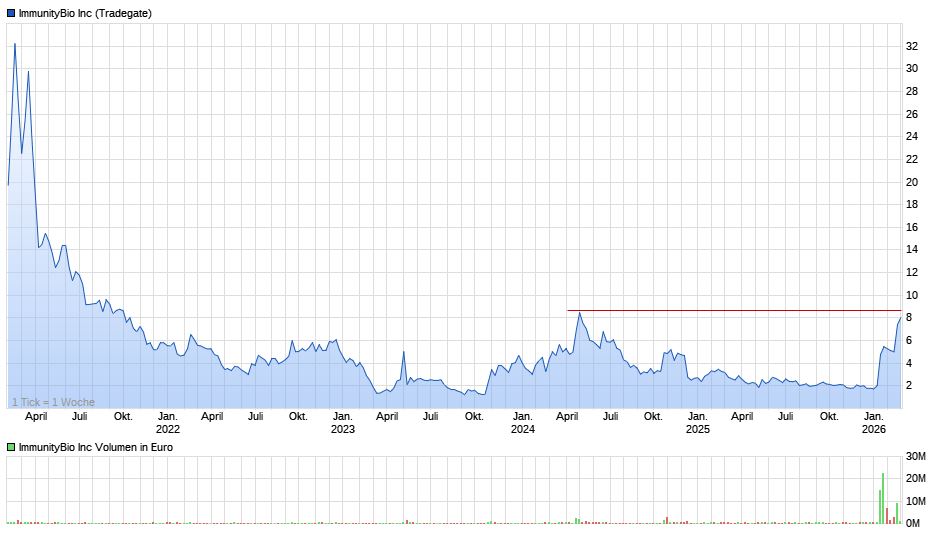933x537 pixels.
Task: Select the Jan. 2024 timeline label
Action: (522, 422)
